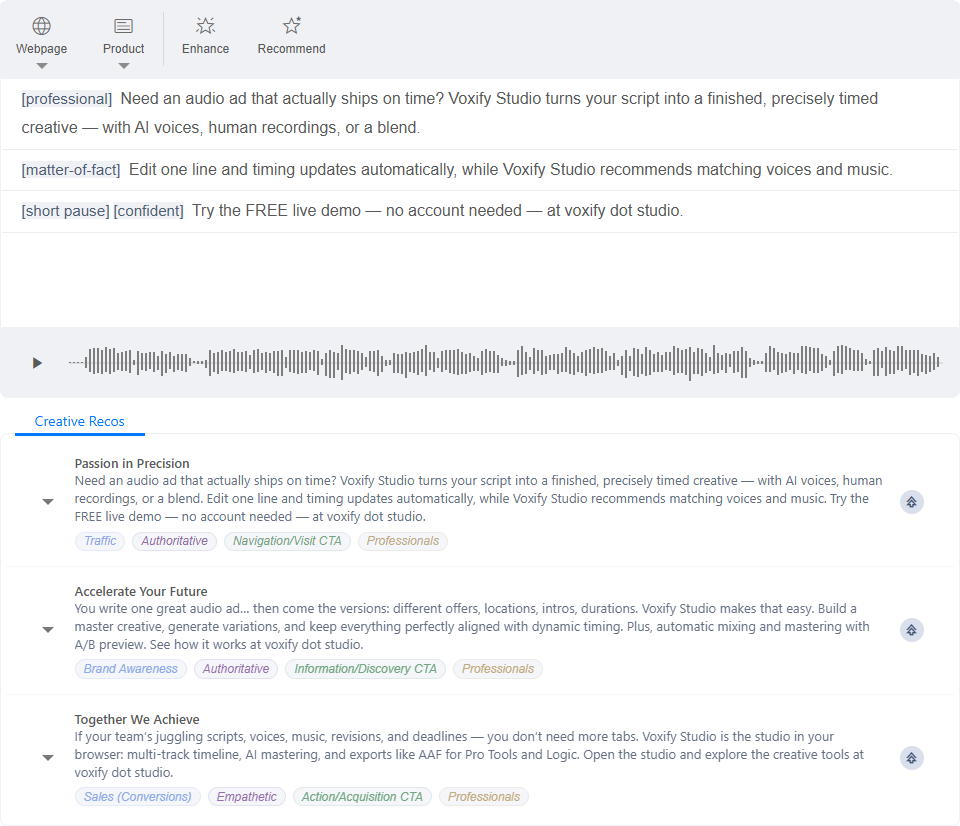Viewport: 960px width, 826px height.
Task: Open the dropdown arrow under Product
Action: [124, 66]
